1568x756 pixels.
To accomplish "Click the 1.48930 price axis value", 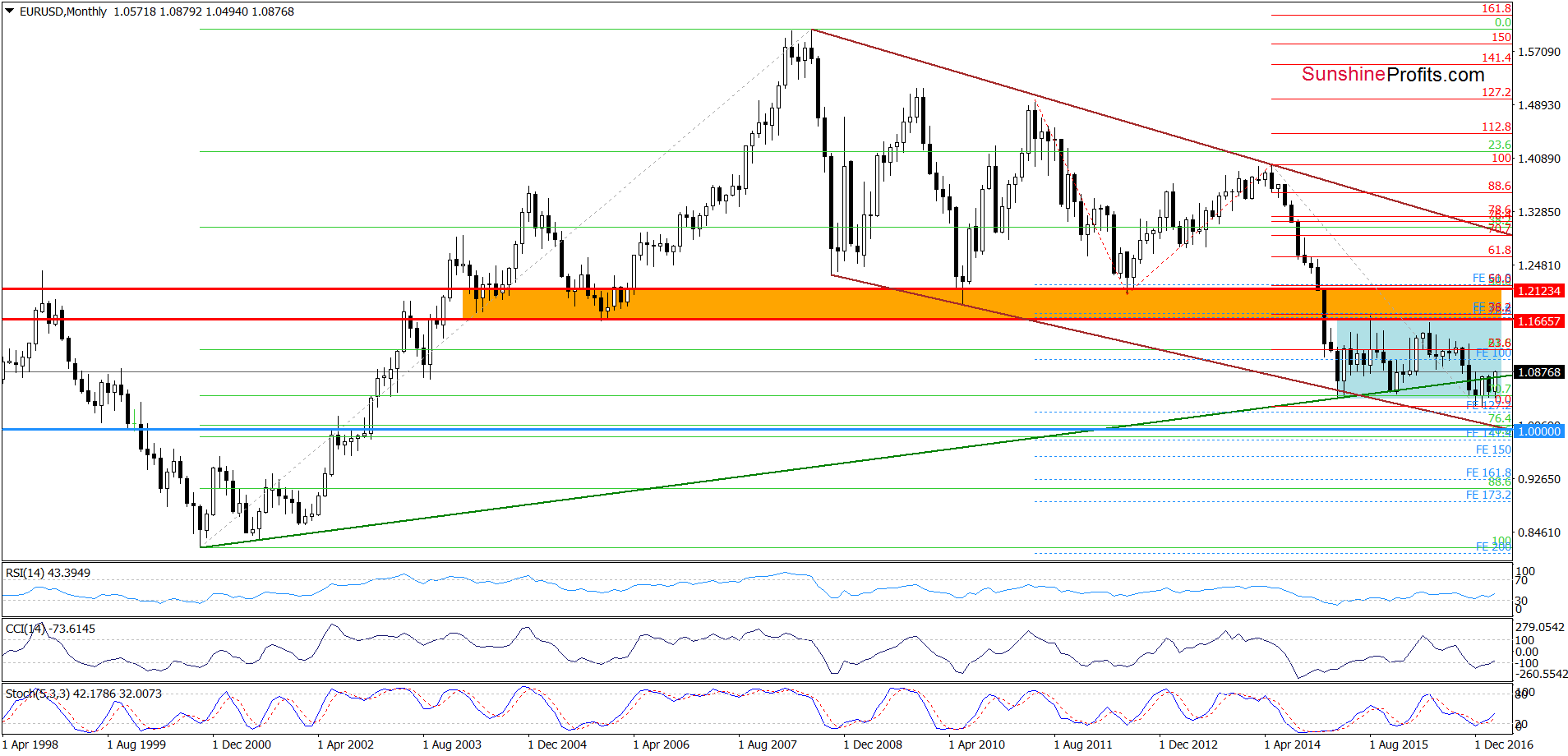I will click(1538, 105).
